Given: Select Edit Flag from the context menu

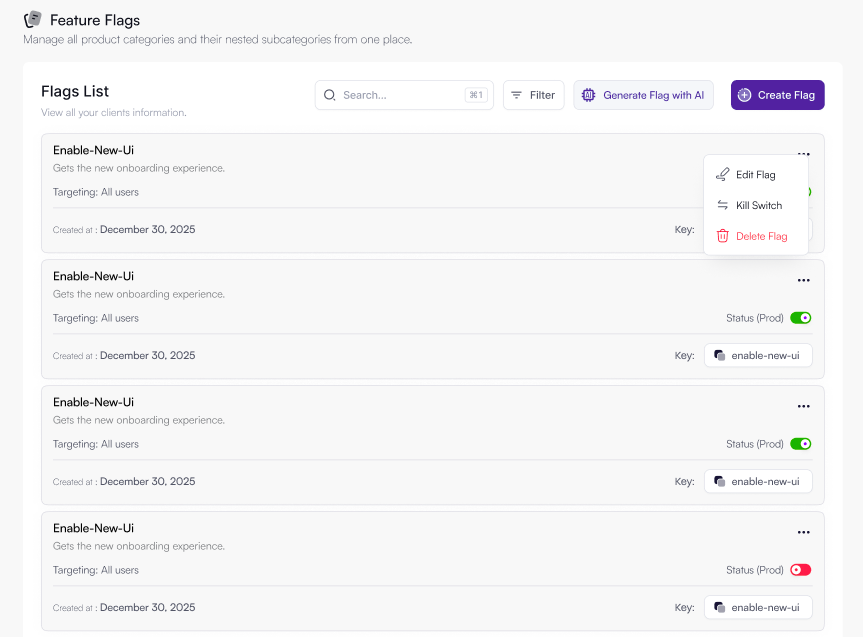Looking at the screenshot, I should click(755, 173).
